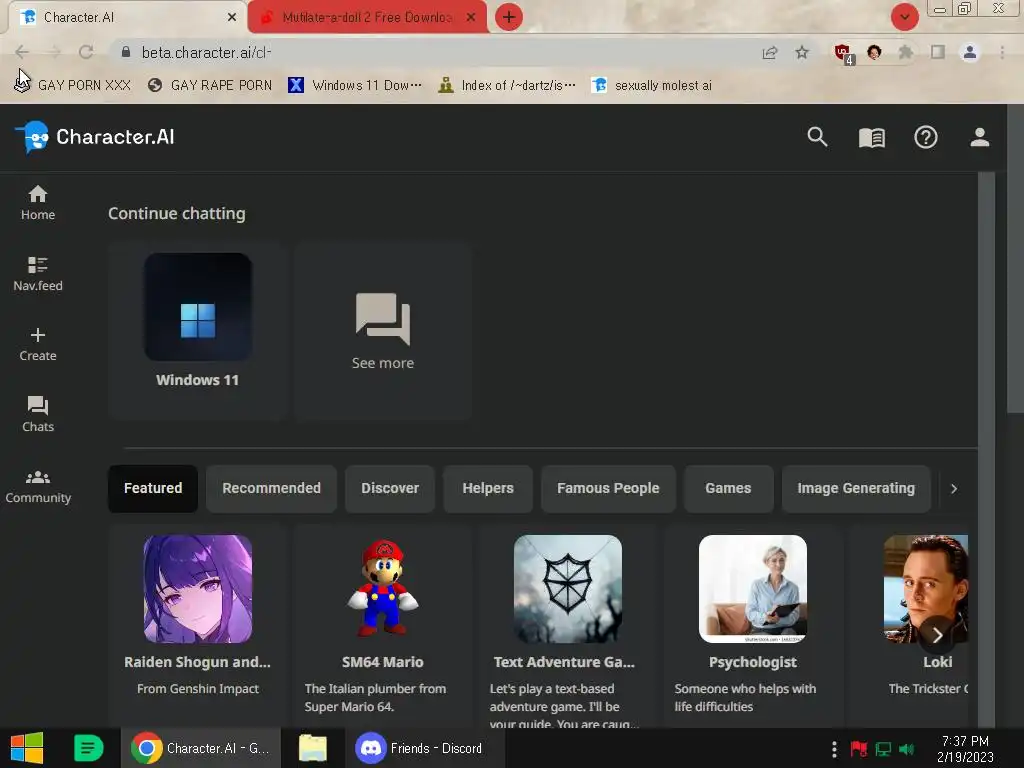Screen dimensions: 1024x768
Task: Open the Helpers tab
Action: (488, 488)
